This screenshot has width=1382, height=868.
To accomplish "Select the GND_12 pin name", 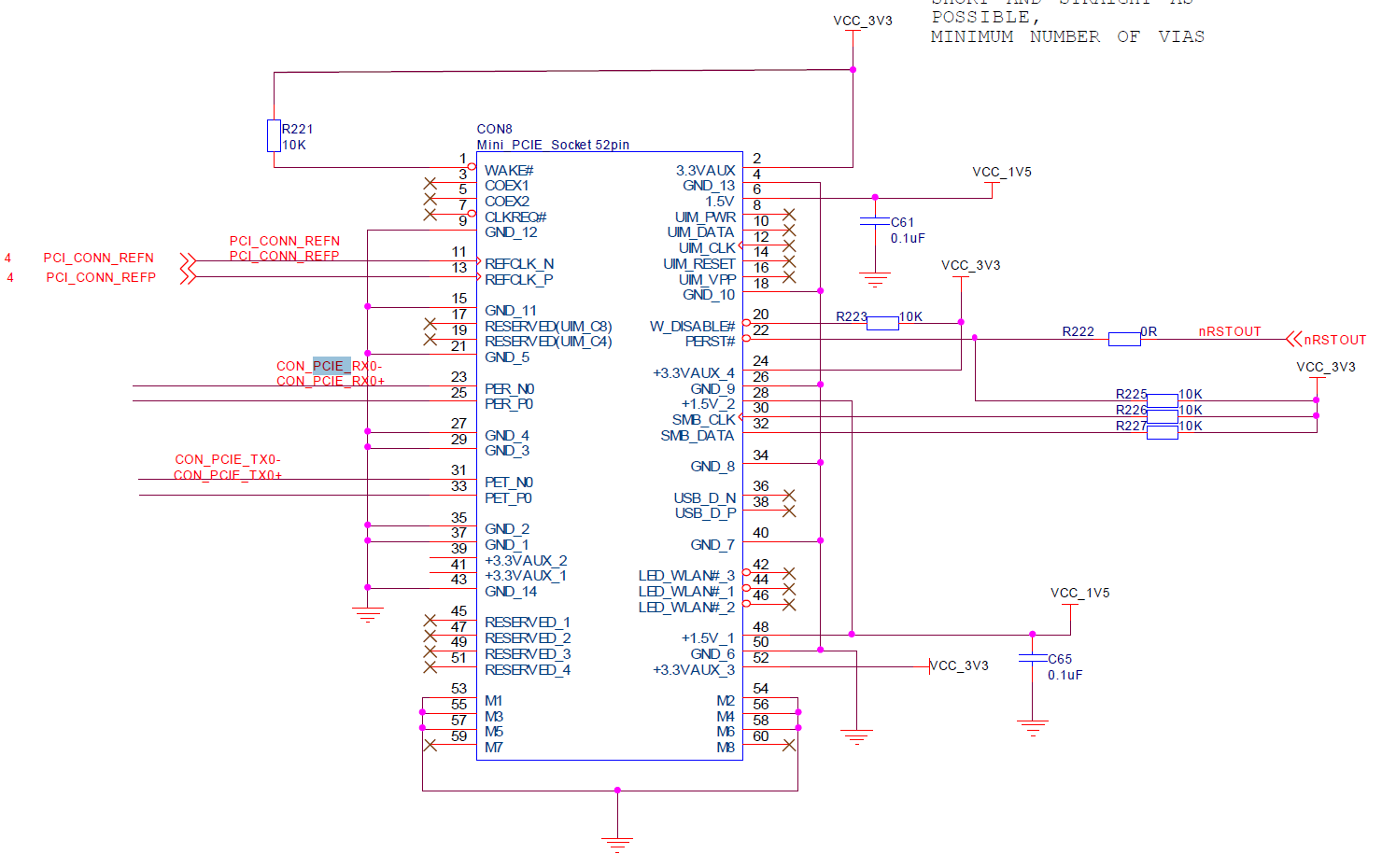I will pyautogui.click(x=511, y=232).
